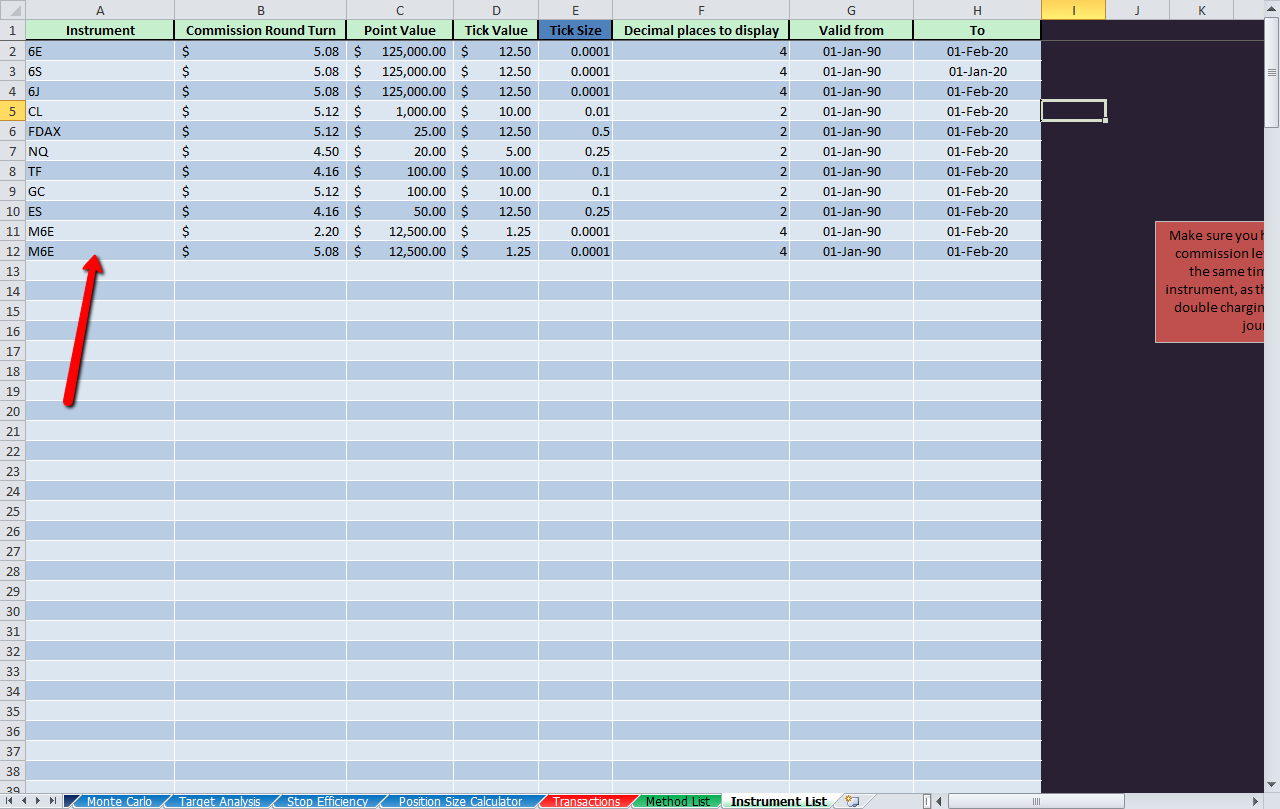Select FDAX point value 25.00

click(x=400, y=131)
